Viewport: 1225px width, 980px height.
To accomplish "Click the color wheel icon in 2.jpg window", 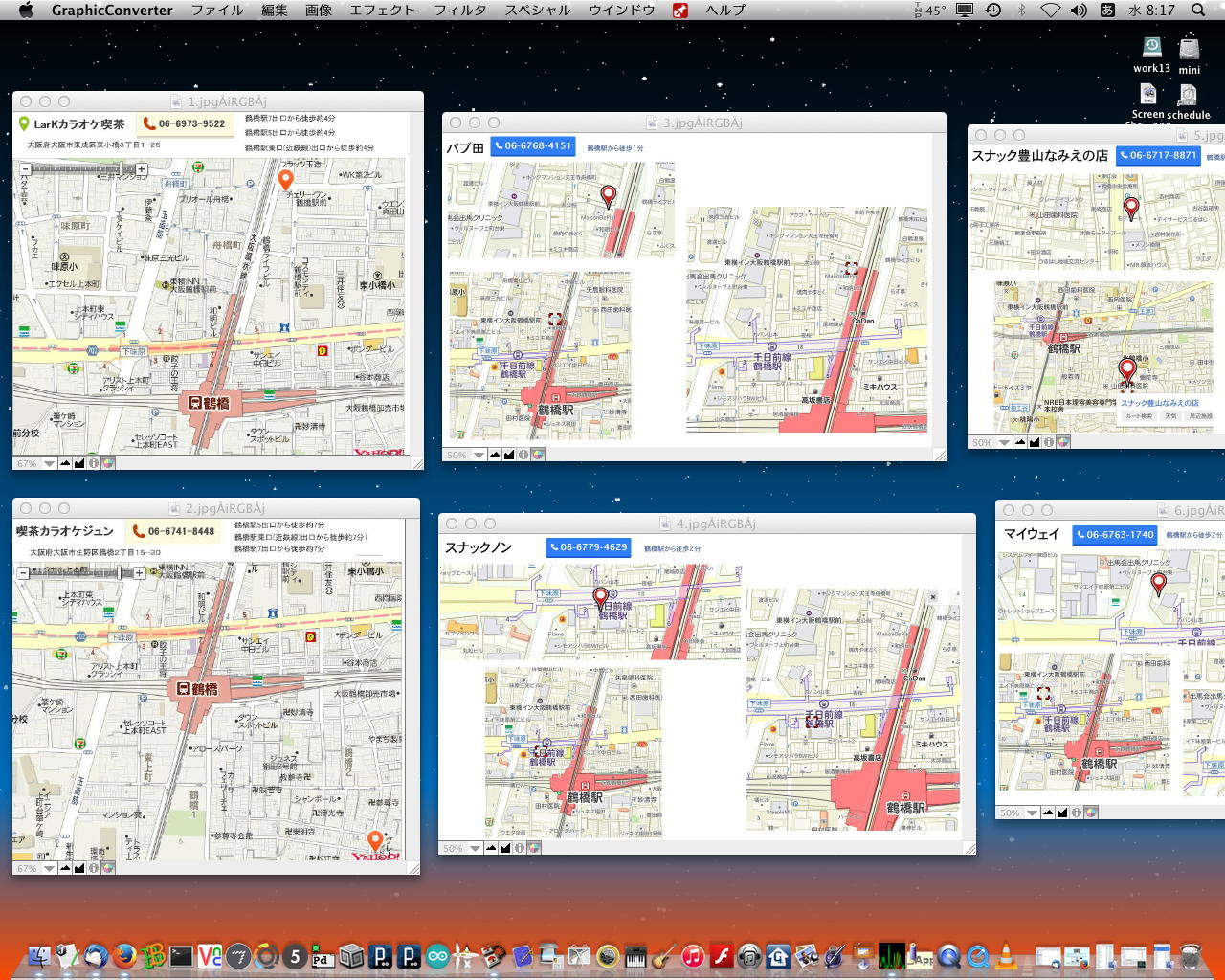I will point(108,868).
